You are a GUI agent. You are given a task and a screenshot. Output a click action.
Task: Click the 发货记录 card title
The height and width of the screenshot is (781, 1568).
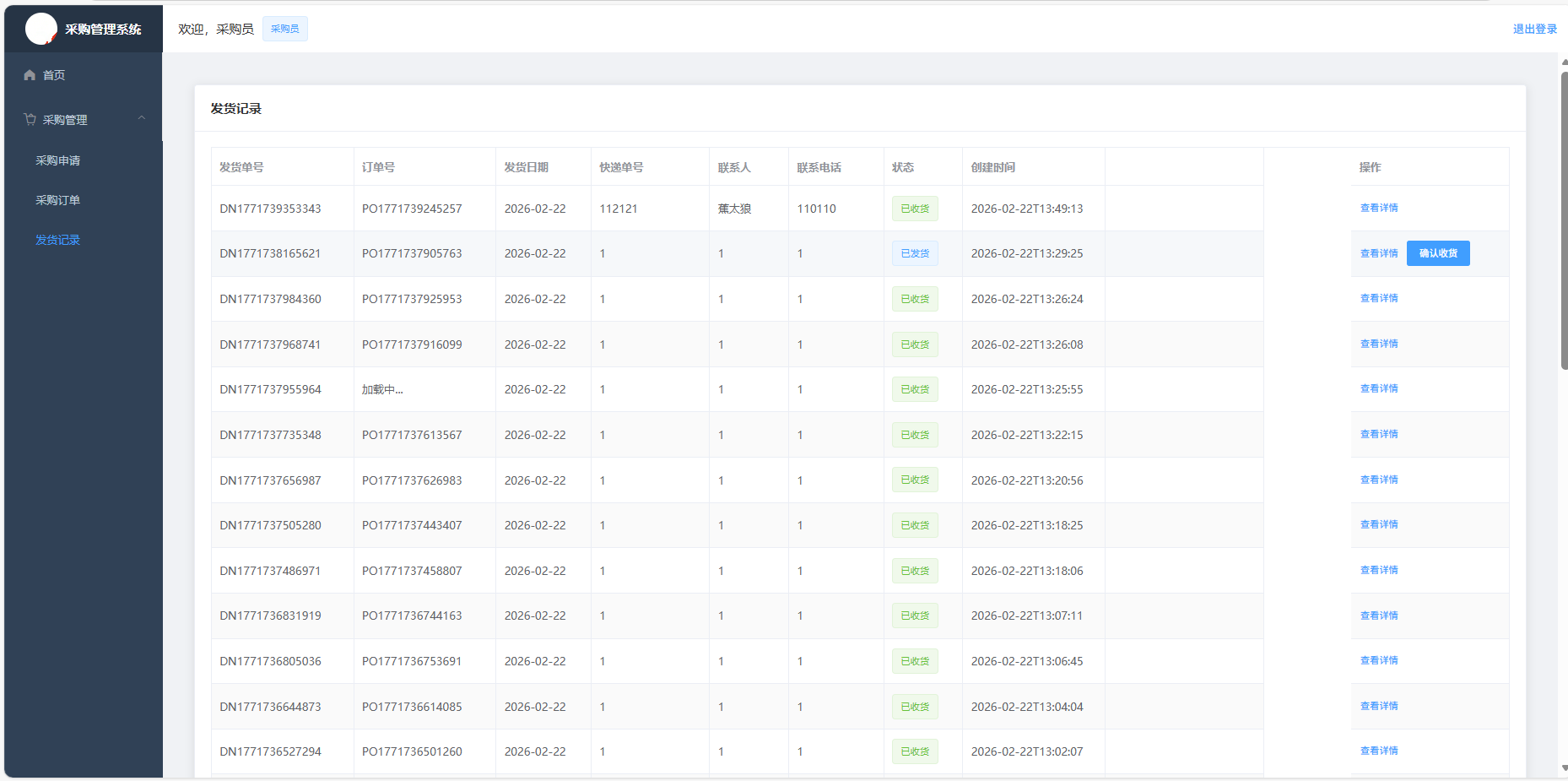(x=236, y=109)
